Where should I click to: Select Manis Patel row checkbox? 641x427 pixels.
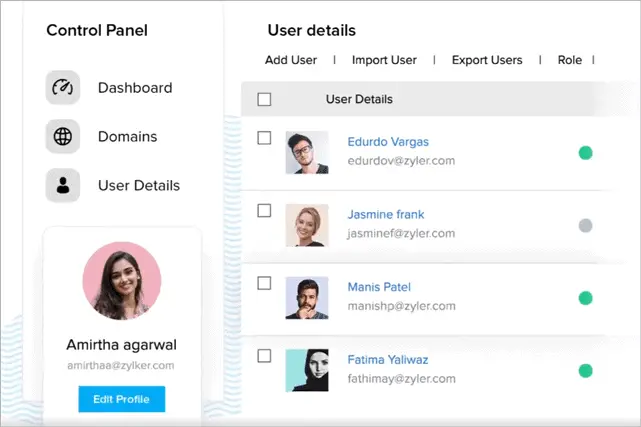264,283
